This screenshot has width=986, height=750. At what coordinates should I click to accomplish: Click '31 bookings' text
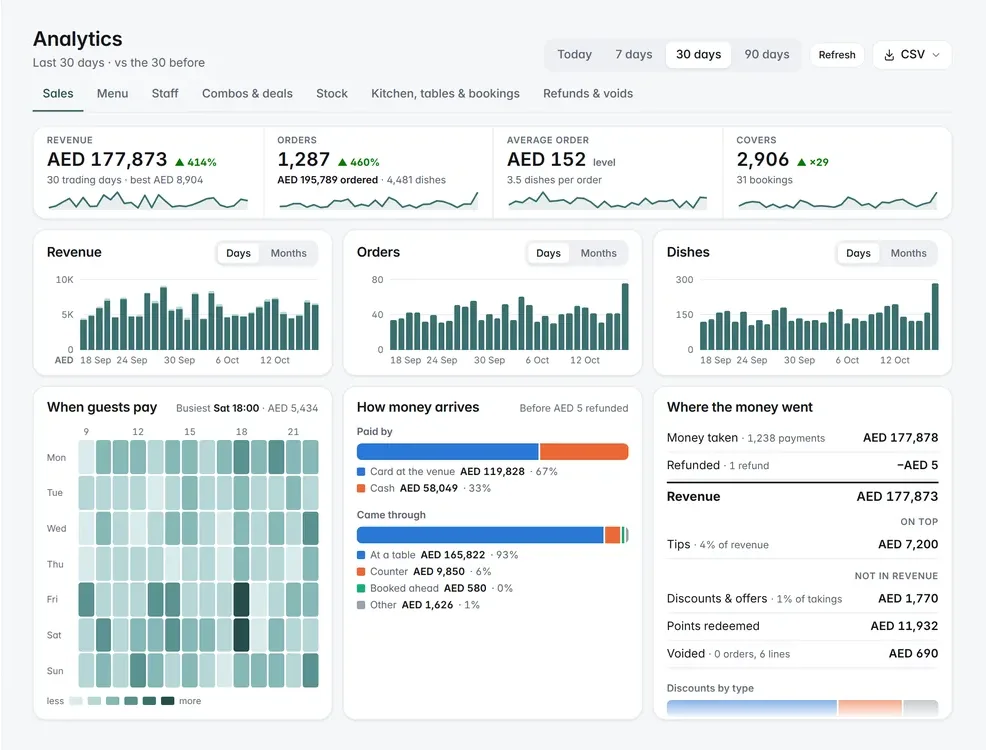(x=765, y=180)
